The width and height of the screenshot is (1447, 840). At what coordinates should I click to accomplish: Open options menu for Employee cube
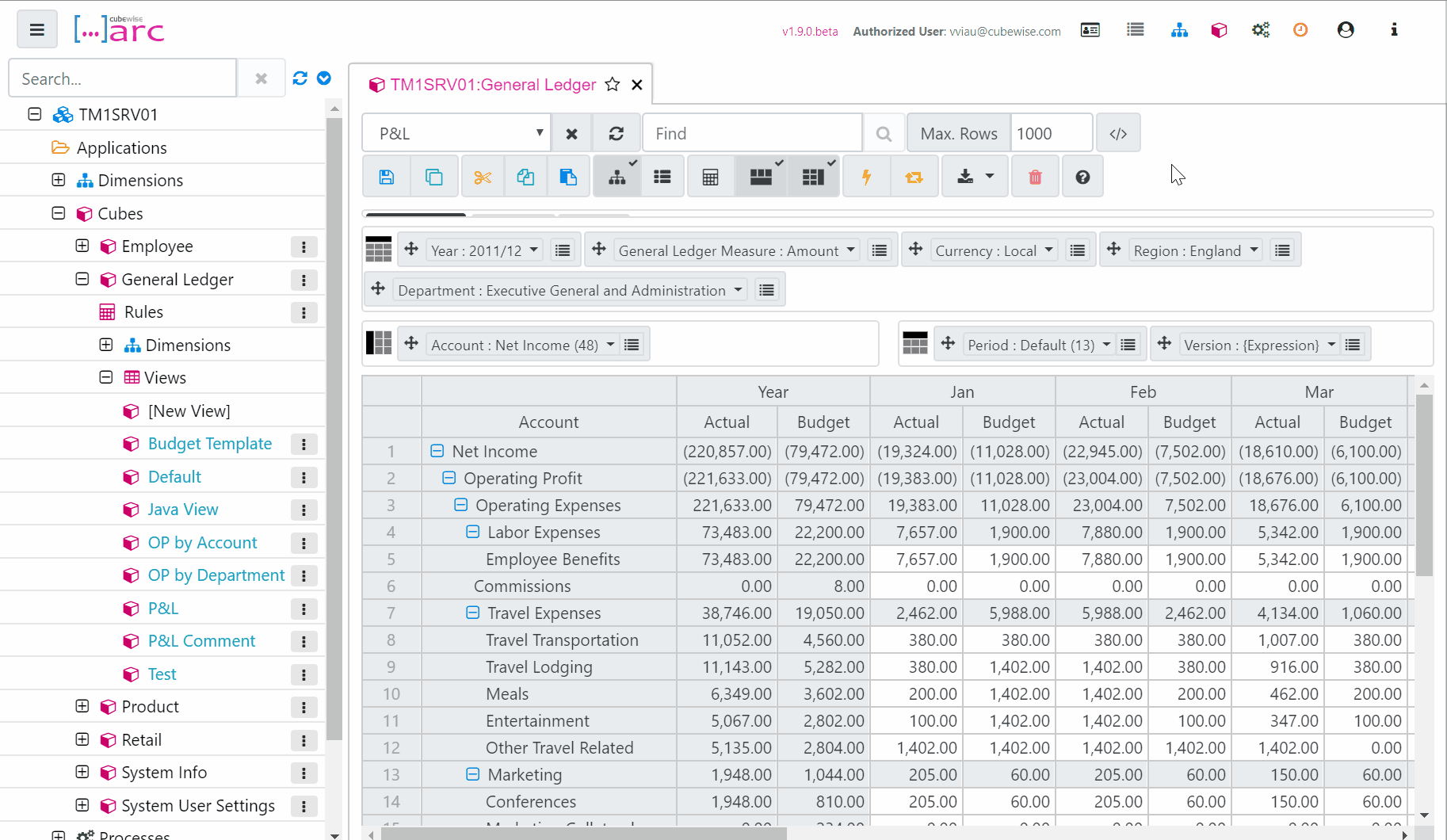click(304, 247)
